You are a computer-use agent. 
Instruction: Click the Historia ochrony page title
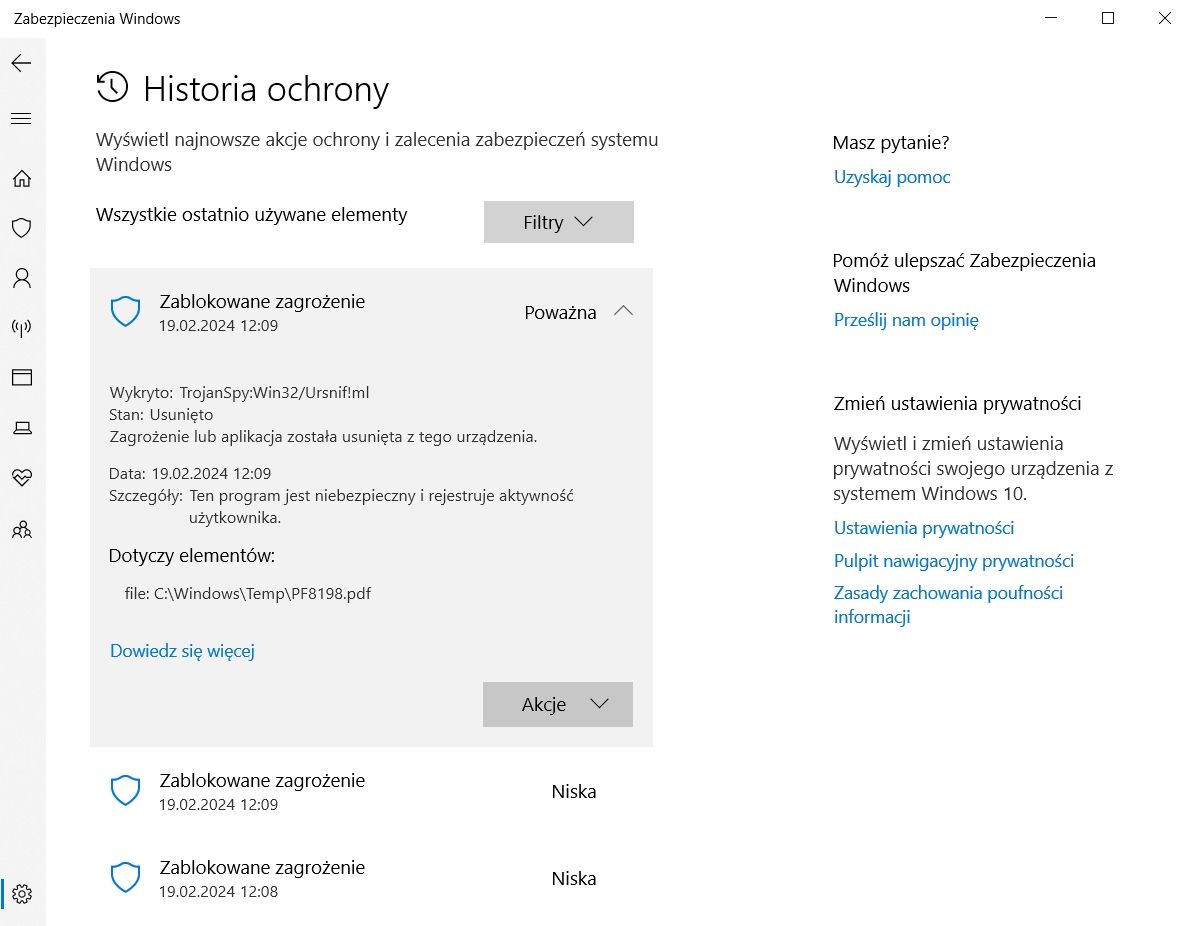[266, 89]
